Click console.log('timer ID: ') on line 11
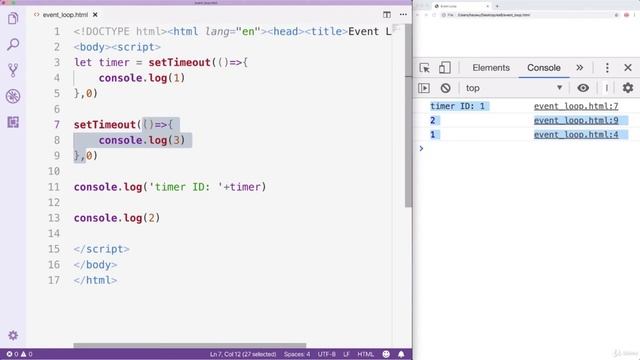Viewport: 640px width, 360px height. pyautogui.click(x=170, y=187)
